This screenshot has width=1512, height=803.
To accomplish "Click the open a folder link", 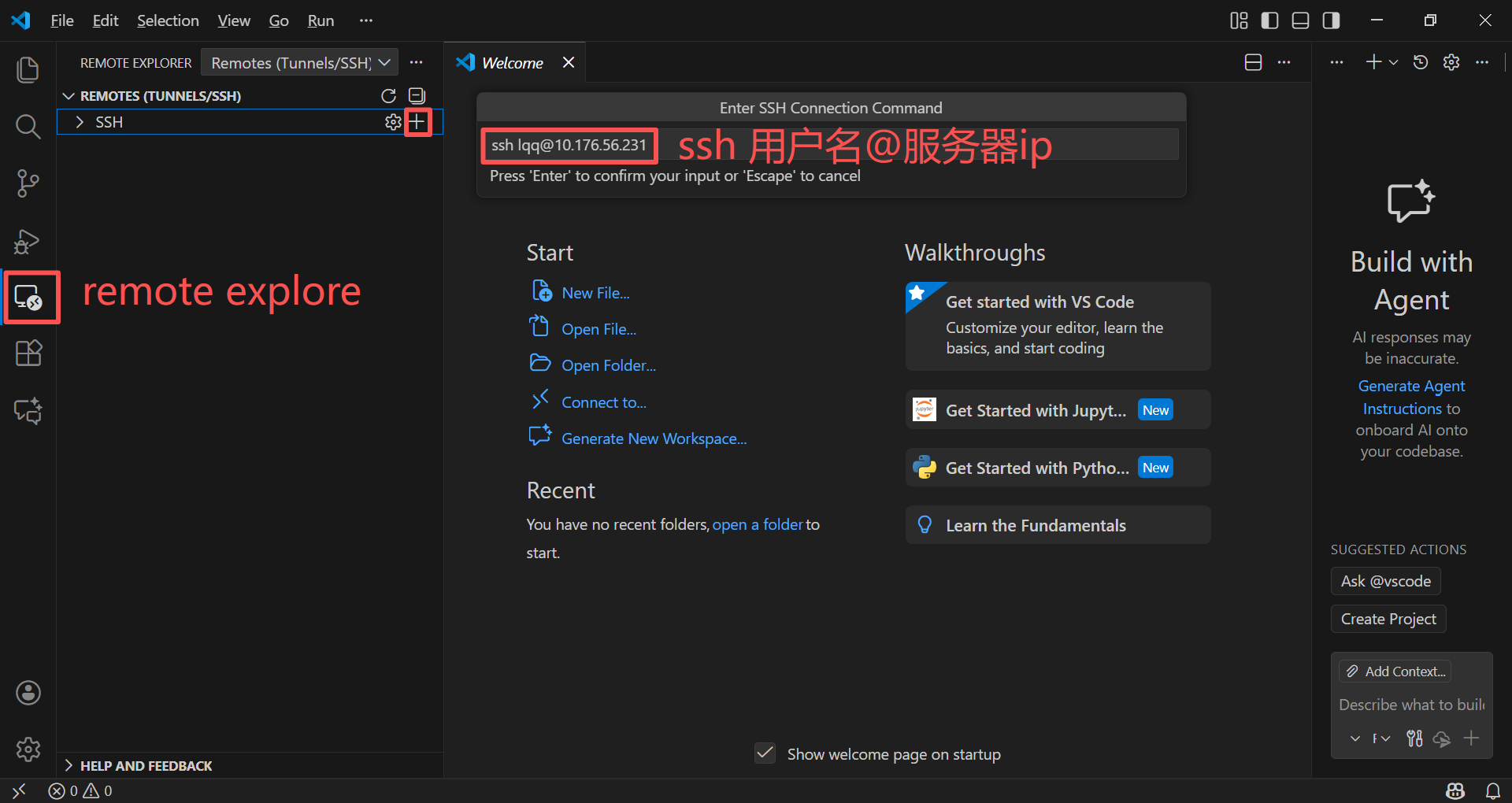I will [x=758, y=524].
